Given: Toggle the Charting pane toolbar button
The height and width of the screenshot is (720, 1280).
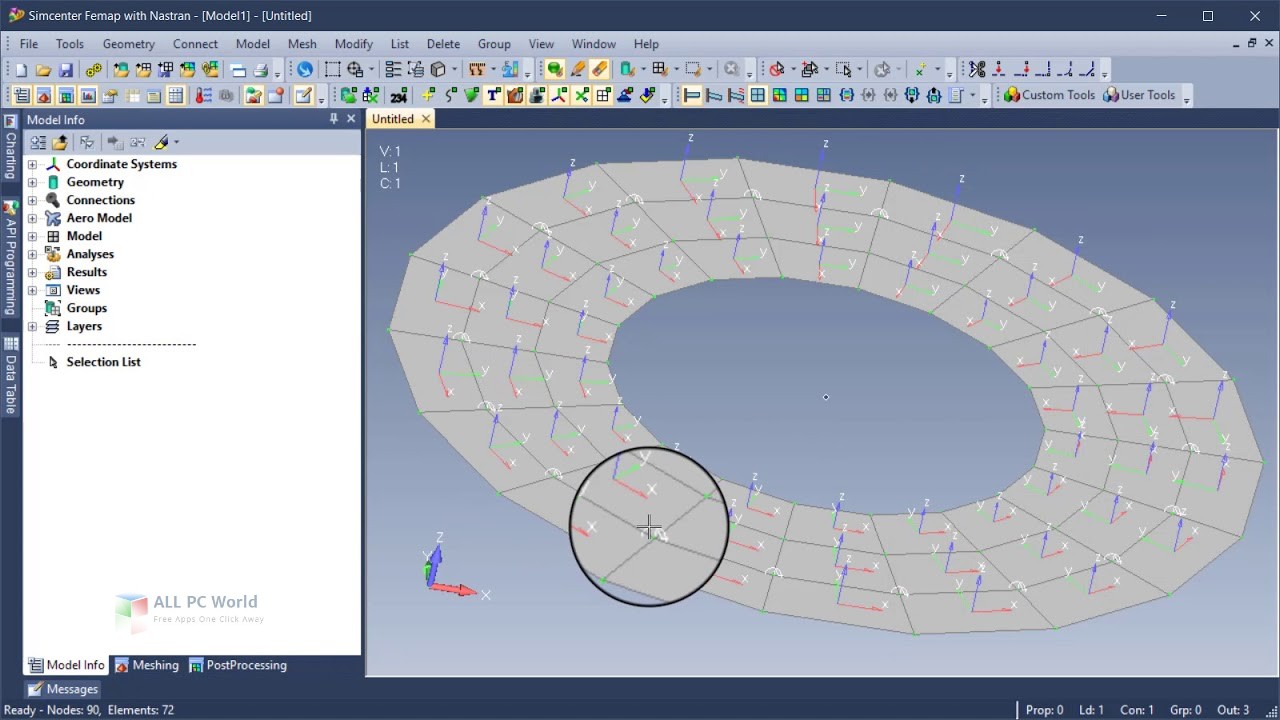Looking at the screenshot, I should click(x=88, y=95).
